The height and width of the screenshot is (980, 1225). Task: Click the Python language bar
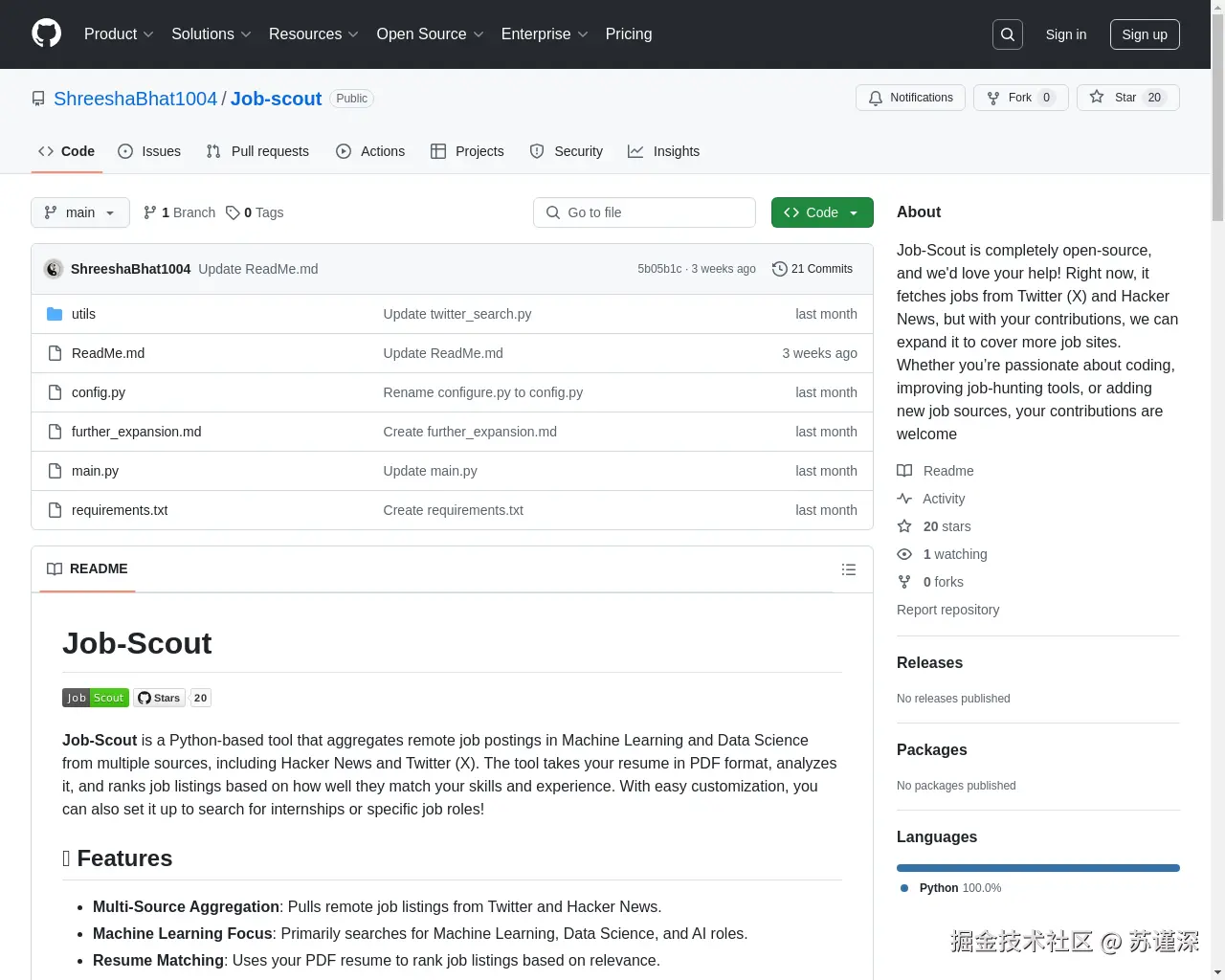pos(1038,868)
